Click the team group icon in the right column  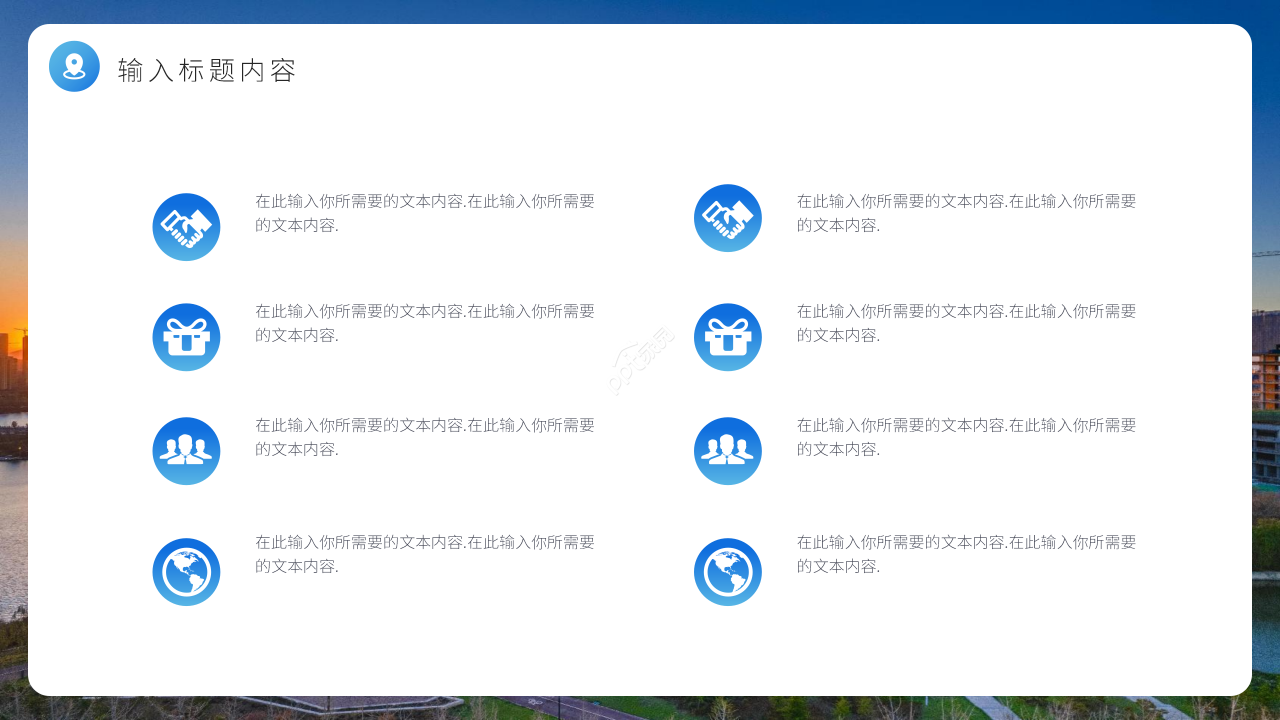coord(728,451)
